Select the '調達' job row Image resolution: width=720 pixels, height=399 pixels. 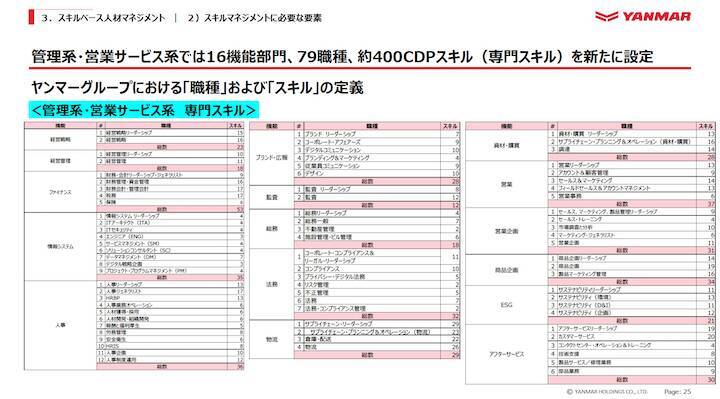pos(632,149)
